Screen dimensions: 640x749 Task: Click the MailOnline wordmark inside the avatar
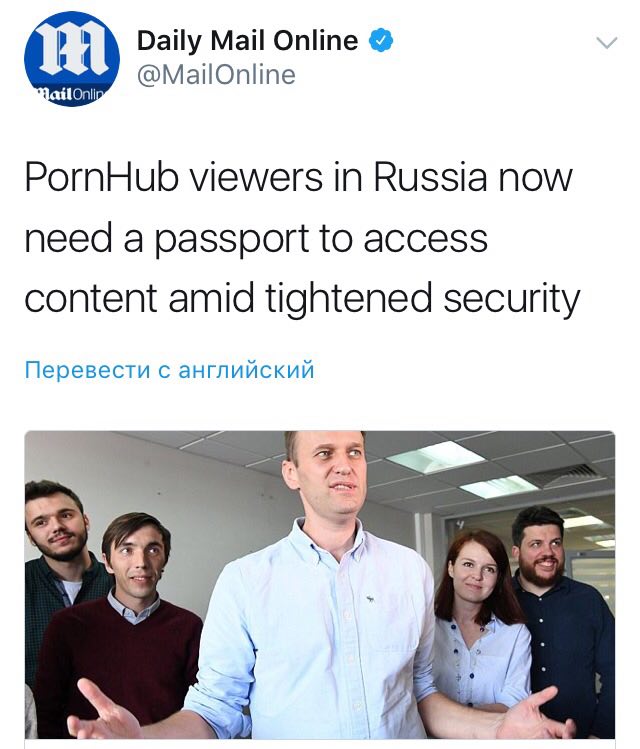coord(70,93)
